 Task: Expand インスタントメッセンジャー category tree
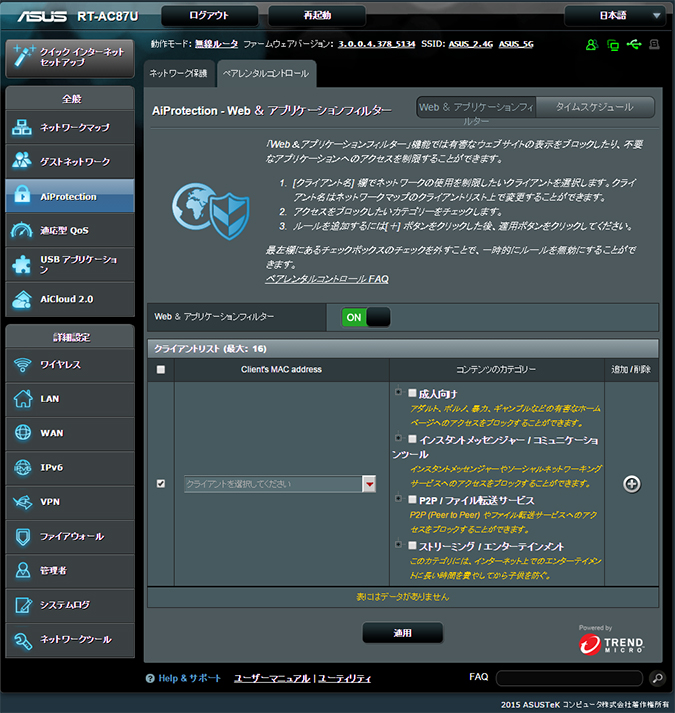click(398, 438)
